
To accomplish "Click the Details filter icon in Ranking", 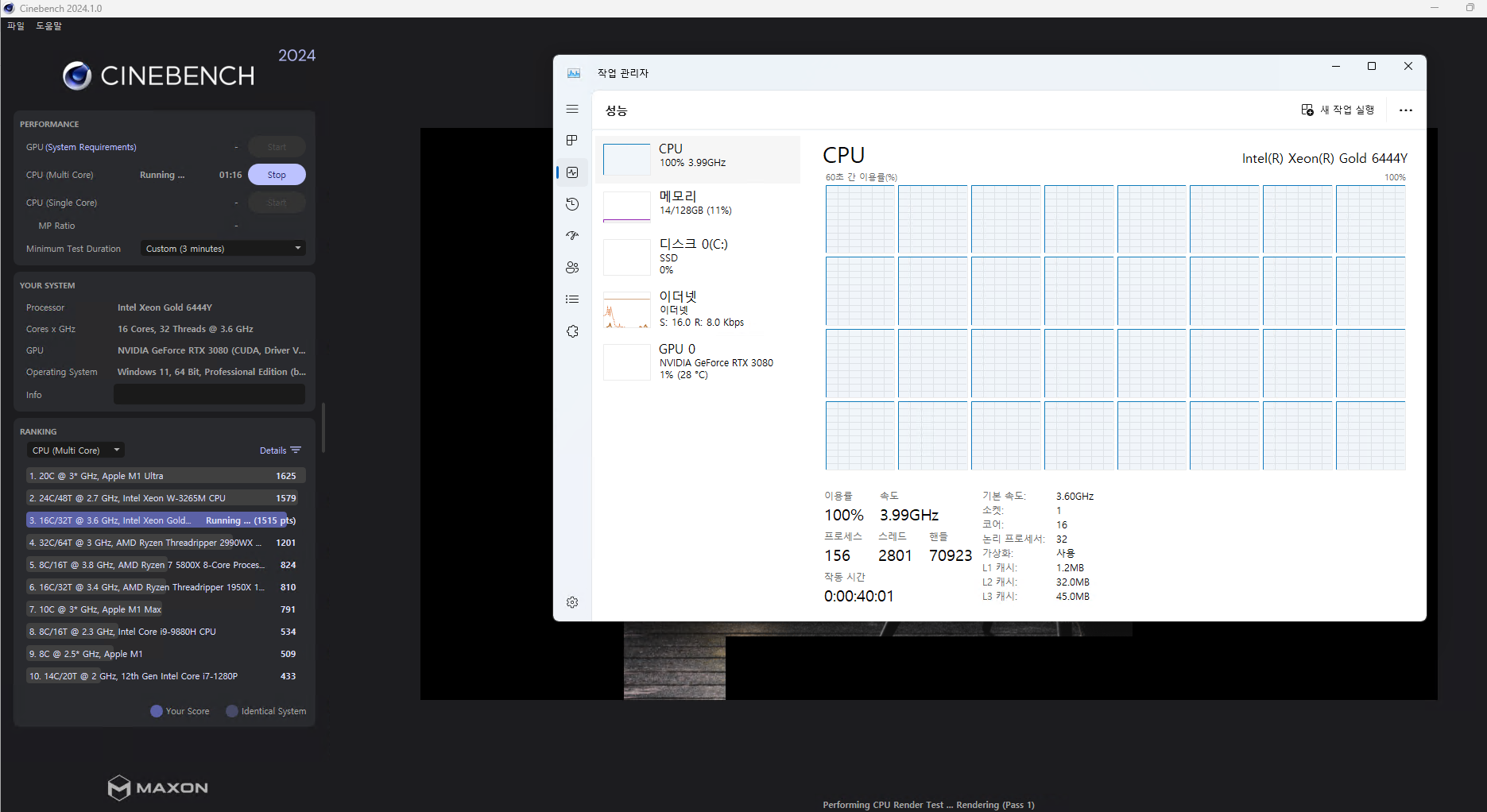I will (x=296, y=450).
